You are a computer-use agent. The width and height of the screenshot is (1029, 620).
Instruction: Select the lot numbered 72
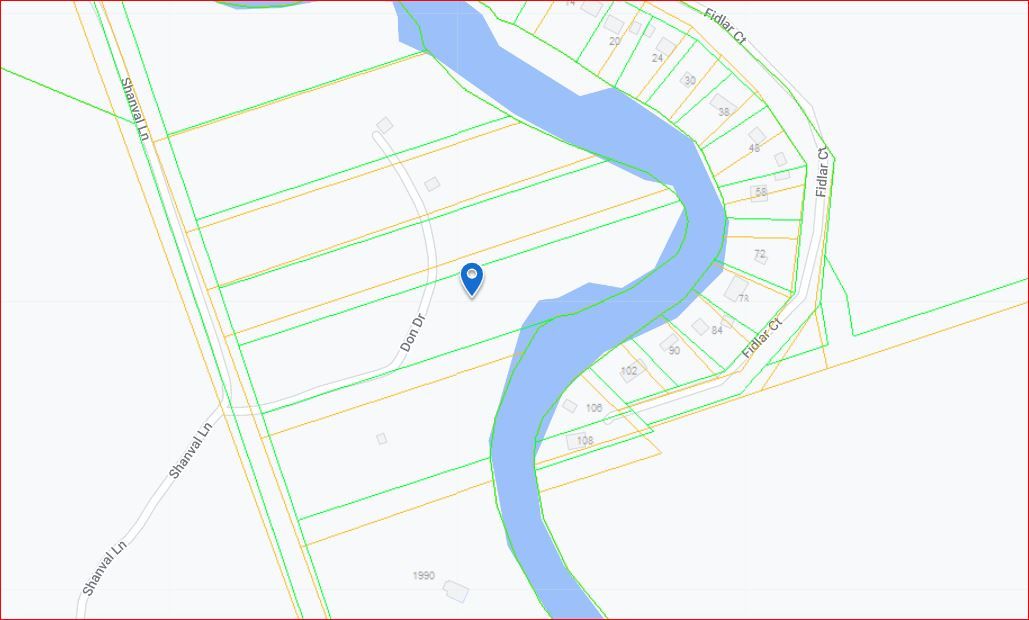(x=760, y=253)
